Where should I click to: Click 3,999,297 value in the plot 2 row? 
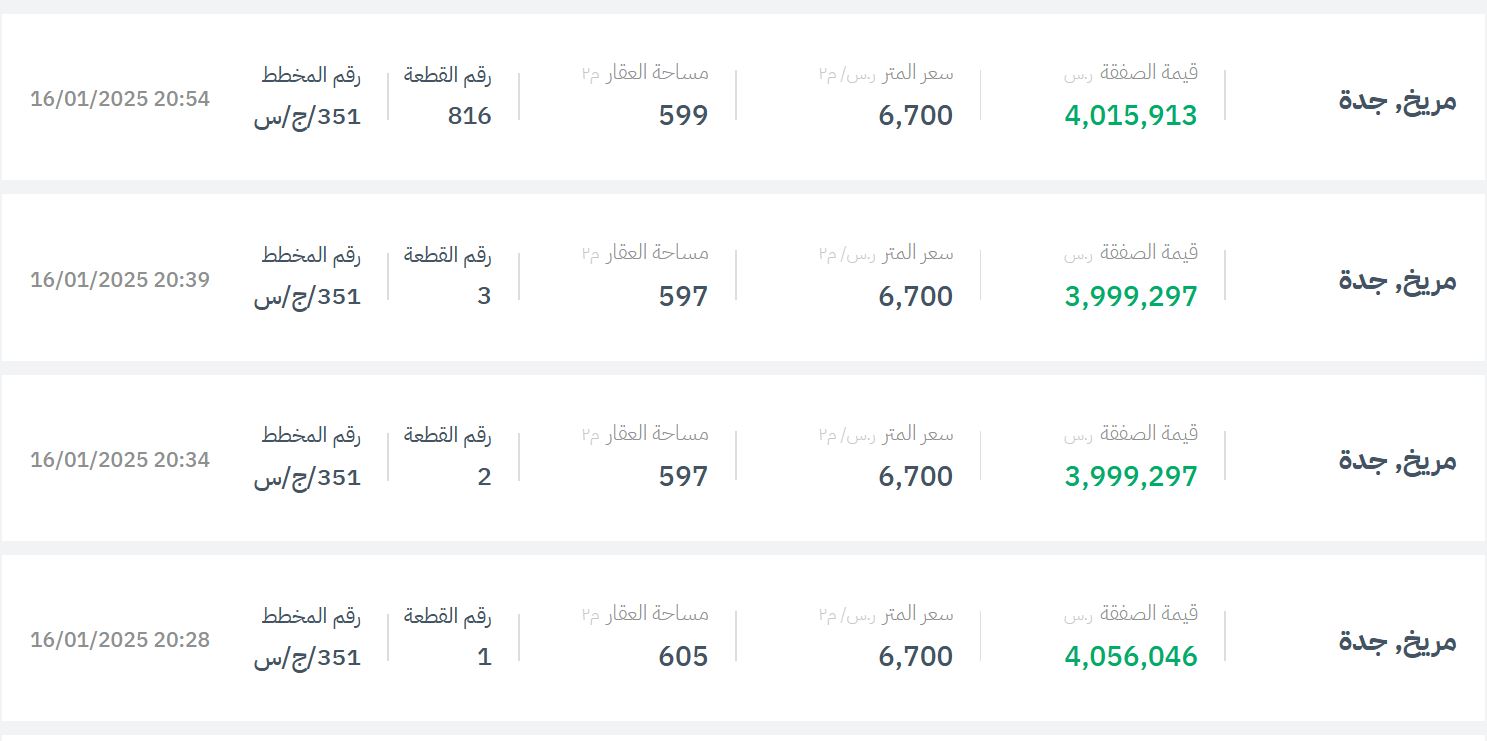pyautogui.click(x=1130, y=477)
